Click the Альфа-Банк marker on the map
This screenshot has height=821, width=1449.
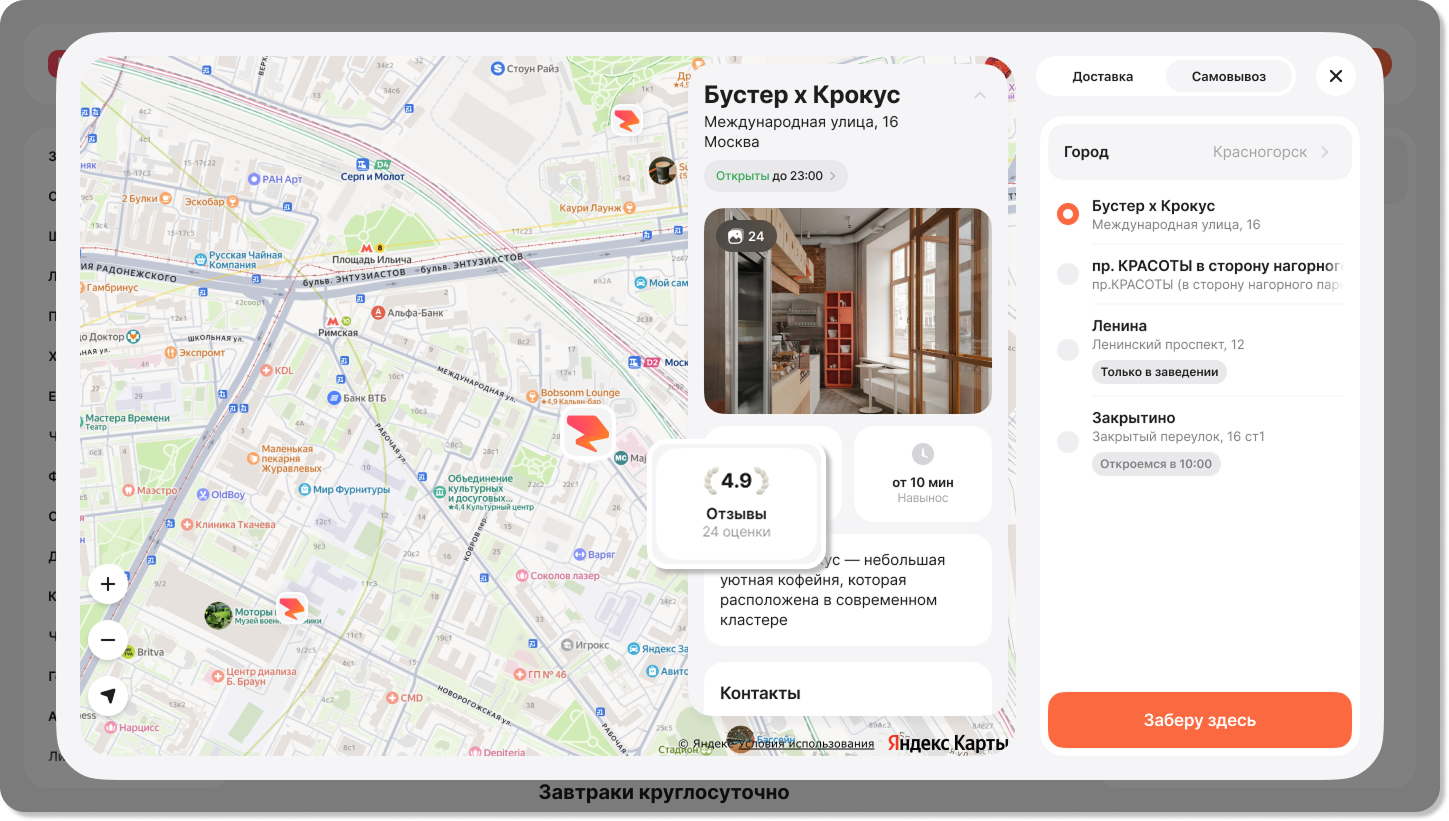(379, 312)
